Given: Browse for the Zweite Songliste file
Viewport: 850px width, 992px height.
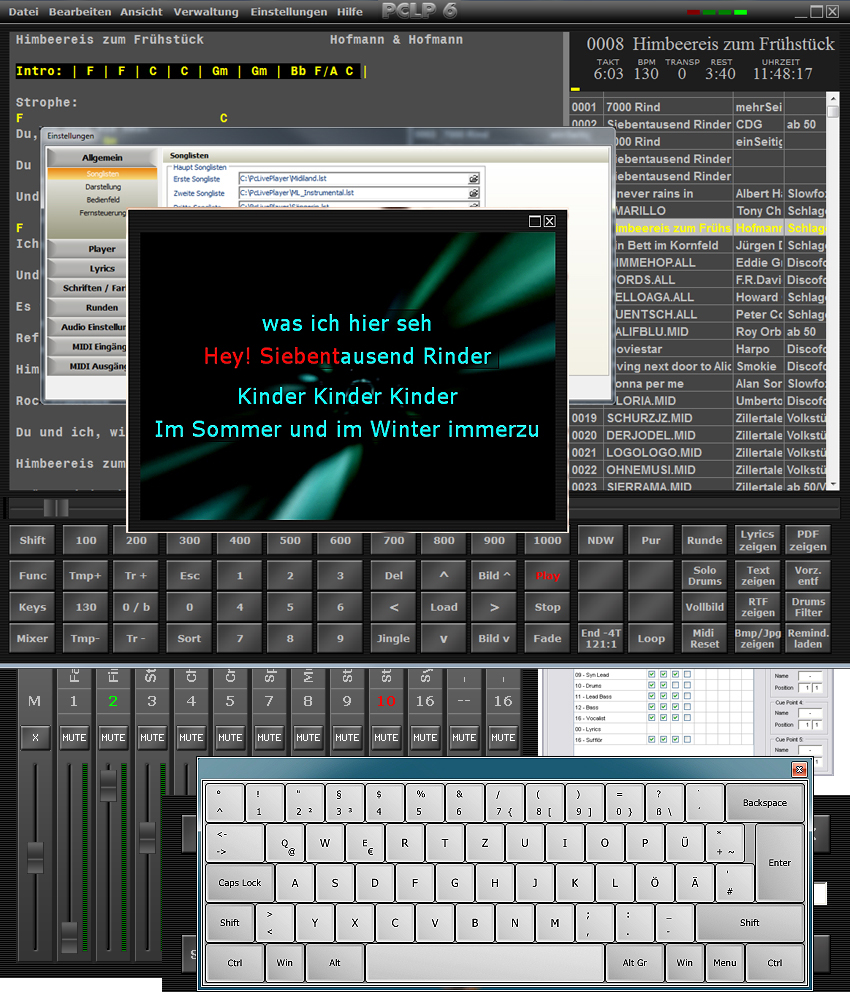Looking at the screenshot, I should (x=473, y=193).
